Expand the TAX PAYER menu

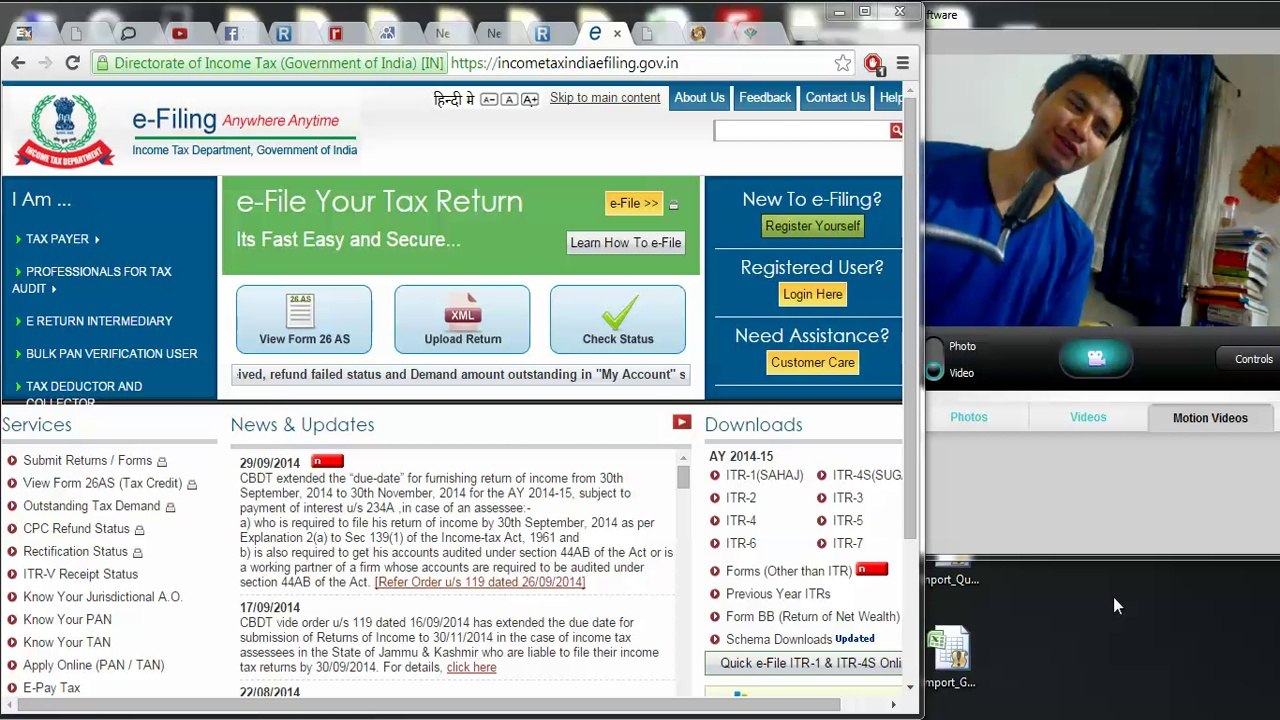[x=57, y=239]
